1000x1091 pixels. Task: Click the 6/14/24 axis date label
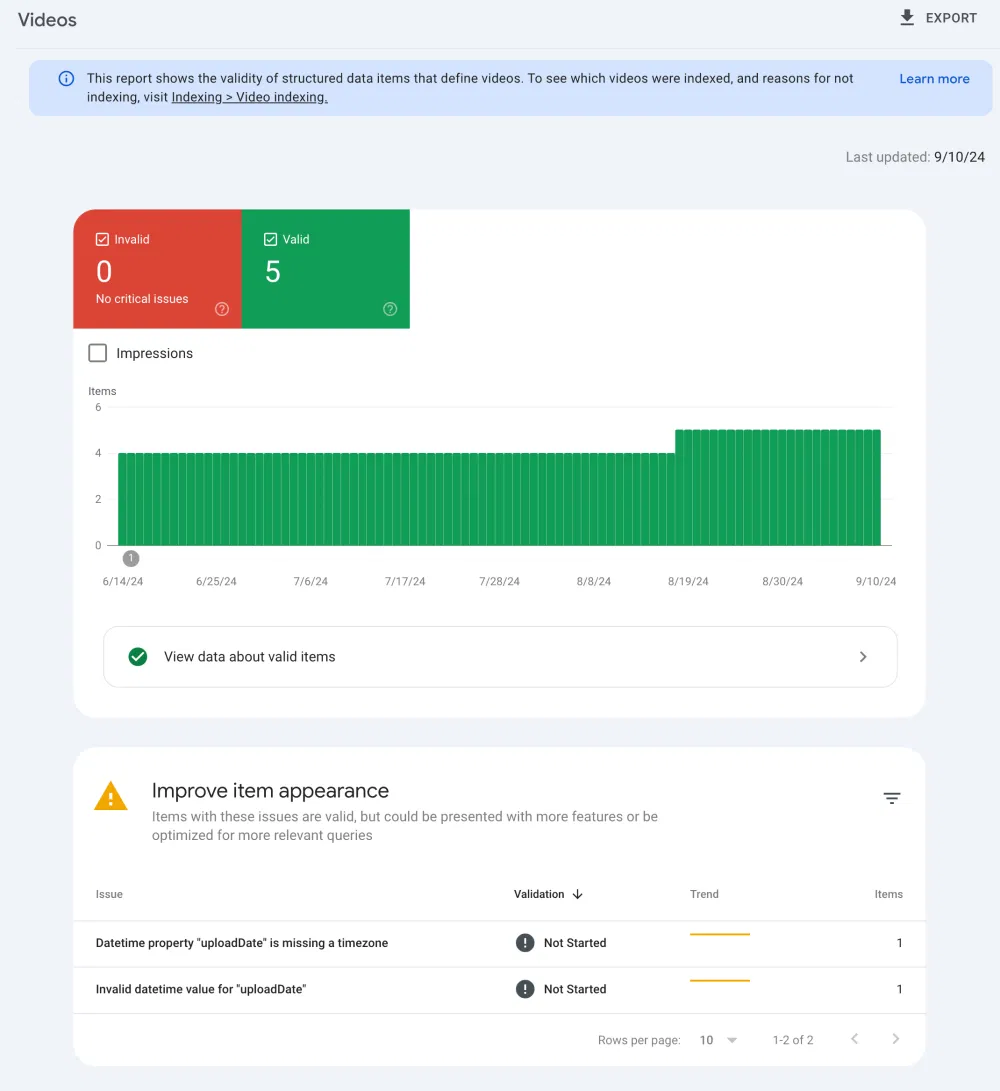click(x=122, y=581)
